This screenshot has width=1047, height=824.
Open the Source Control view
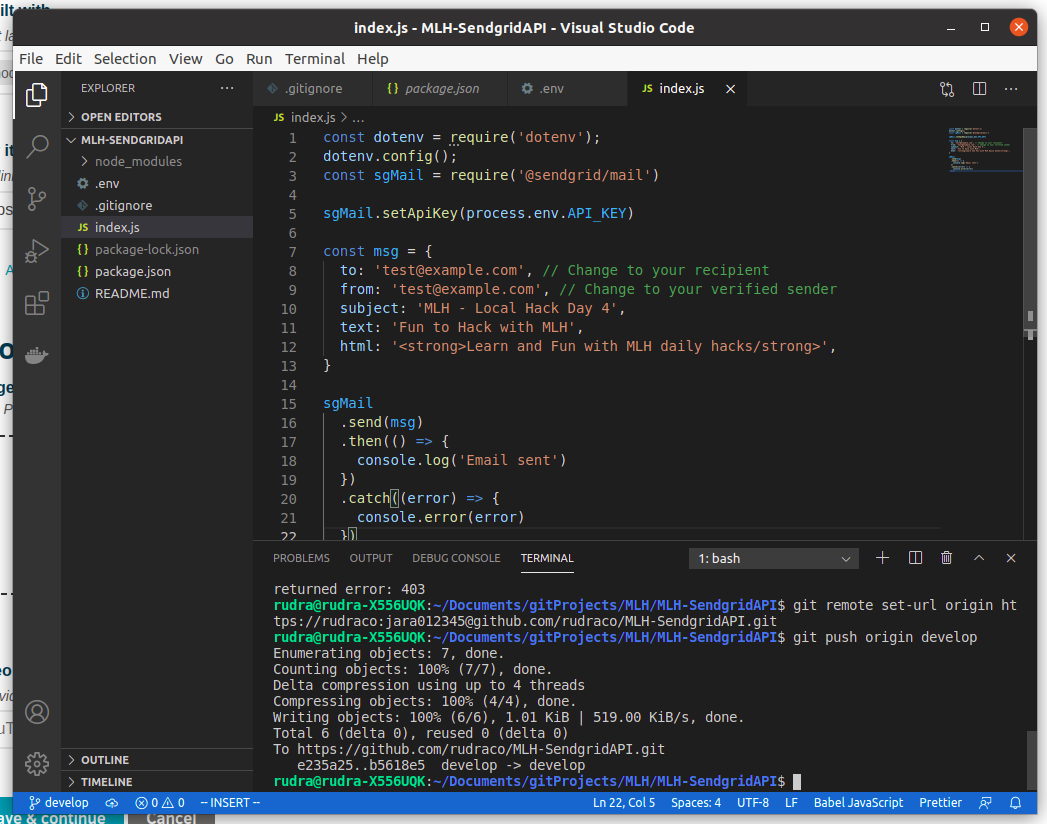click(37, 199)
